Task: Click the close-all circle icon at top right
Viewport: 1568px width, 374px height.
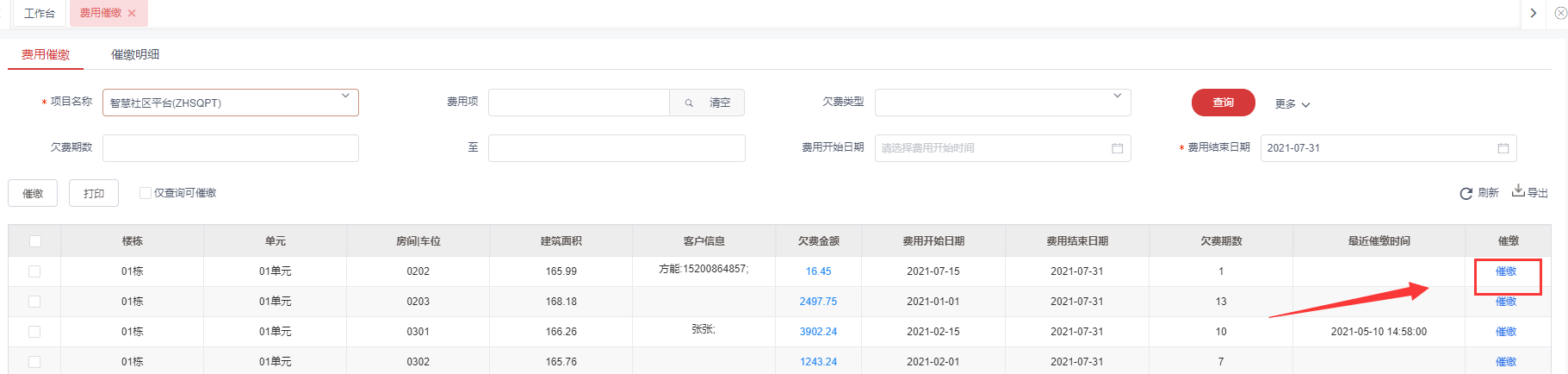Action: 1560,13
